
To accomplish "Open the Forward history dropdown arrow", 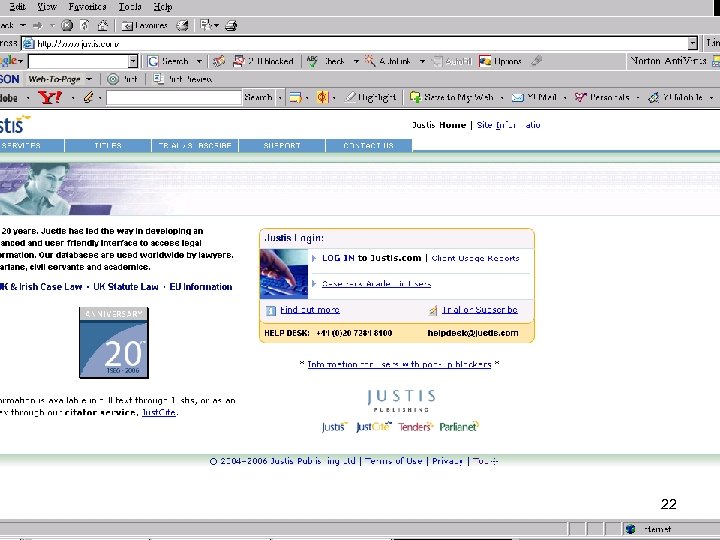I will (x=52, y=25).
